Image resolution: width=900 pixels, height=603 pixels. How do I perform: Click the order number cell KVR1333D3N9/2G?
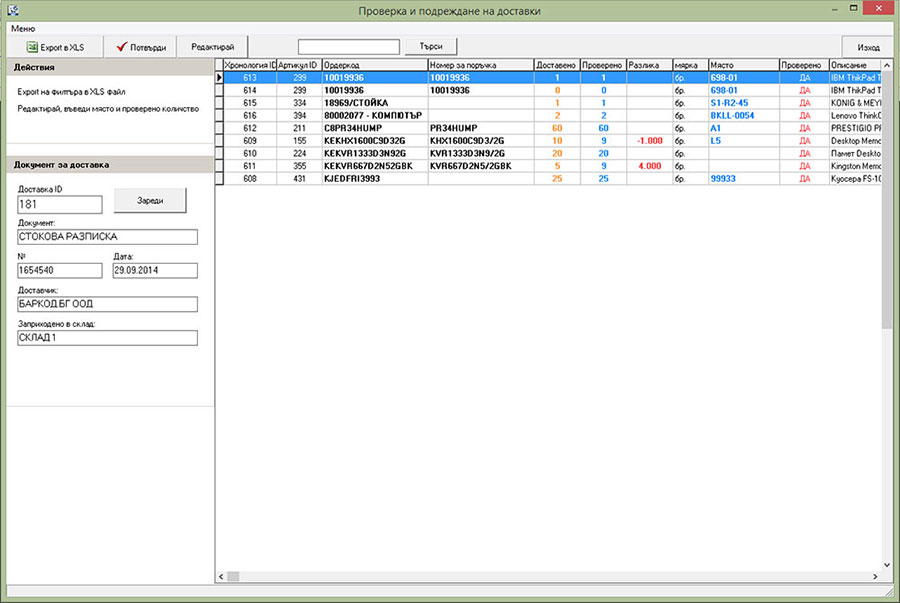(x=481, y=153)
